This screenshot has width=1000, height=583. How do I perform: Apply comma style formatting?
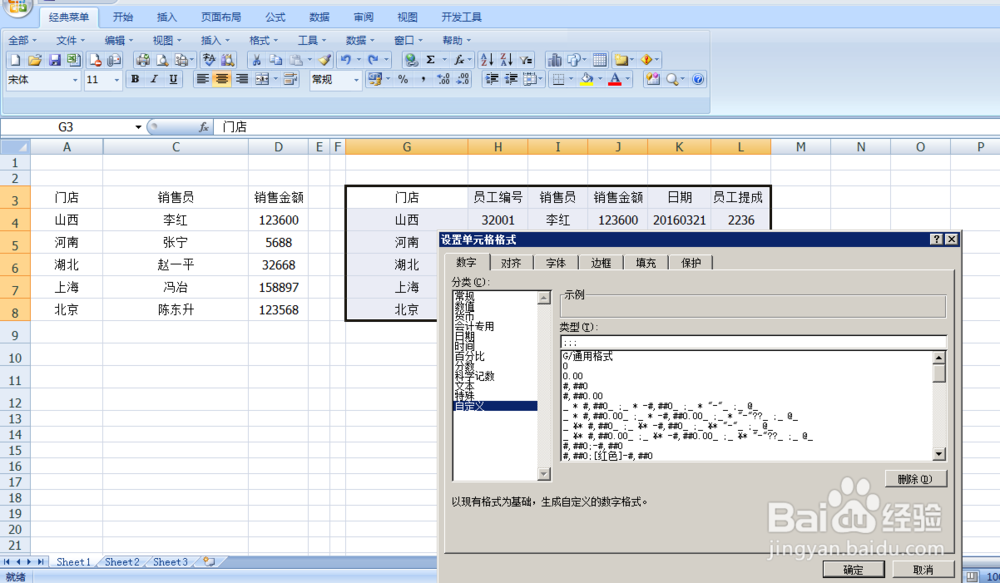pyautogui.click(x=423, y=79)
